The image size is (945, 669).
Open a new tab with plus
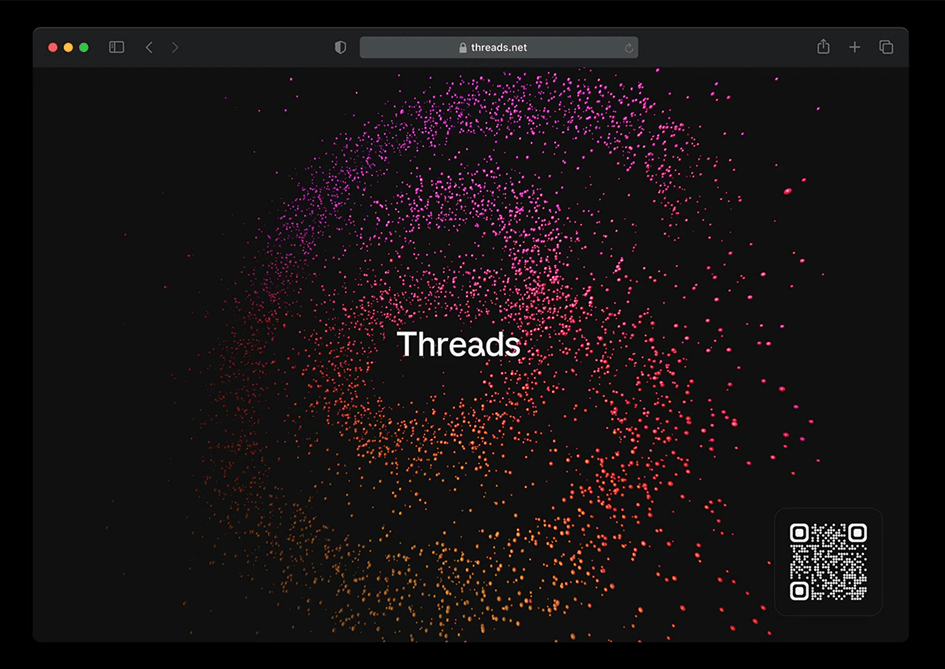[855, 47]
